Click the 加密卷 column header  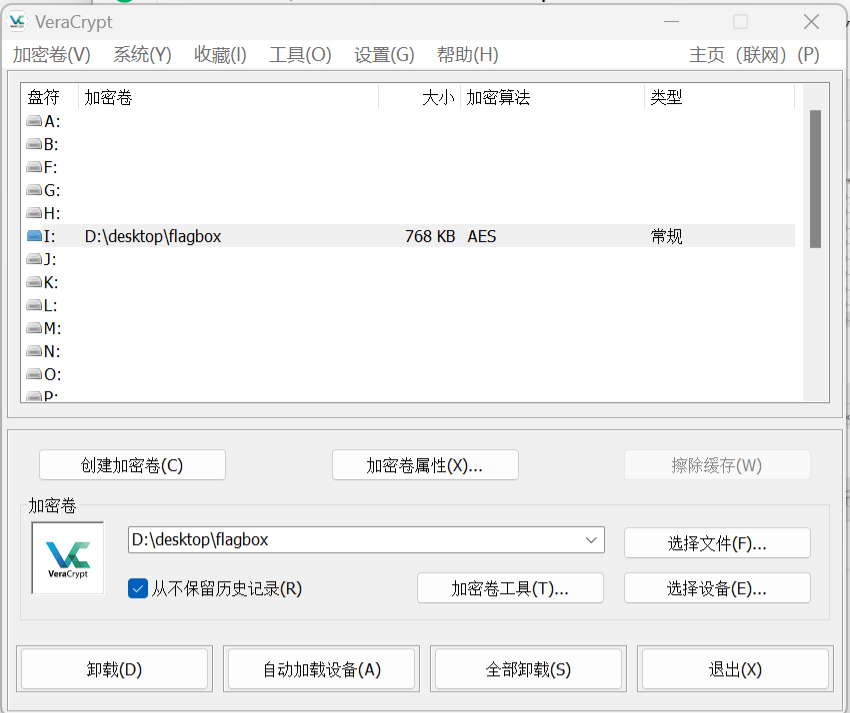pyautogui.click(x=228, y=97)
